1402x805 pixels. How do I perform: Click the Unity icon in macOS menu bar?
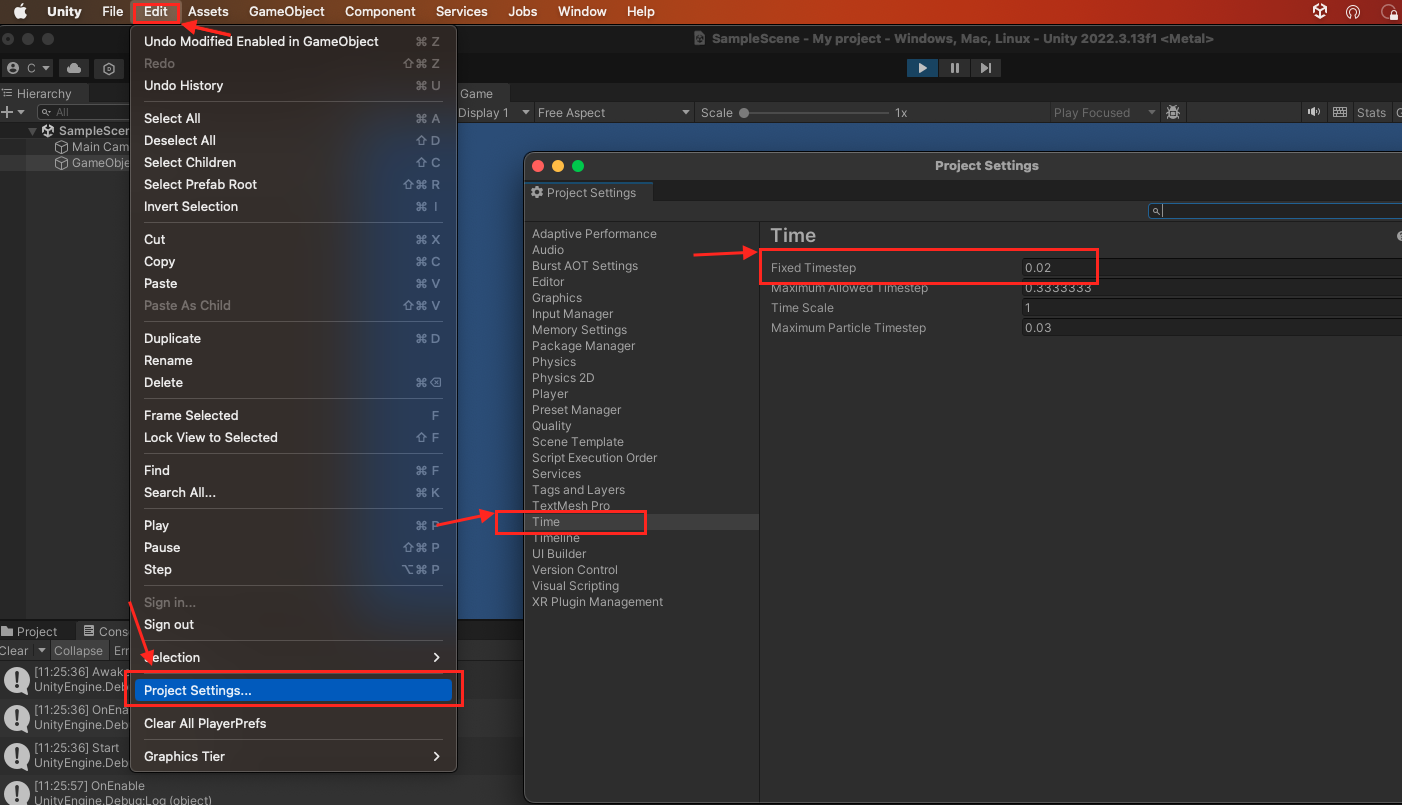tap(1320, 11)
